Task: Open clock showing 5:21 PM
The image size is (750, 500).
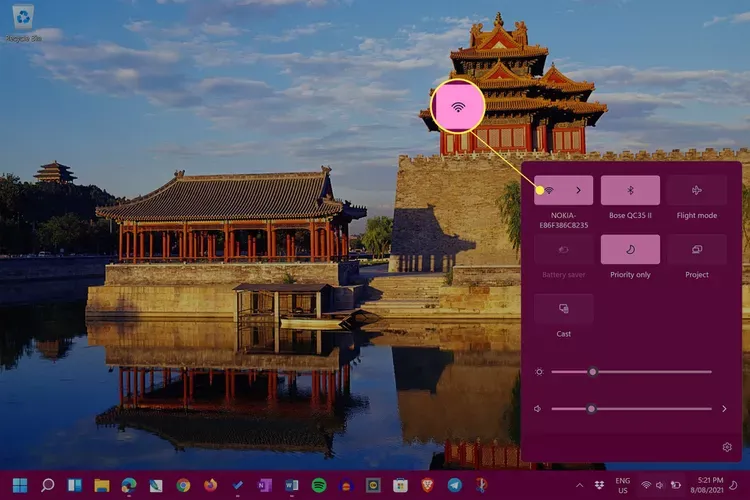Action: point(707,485)
